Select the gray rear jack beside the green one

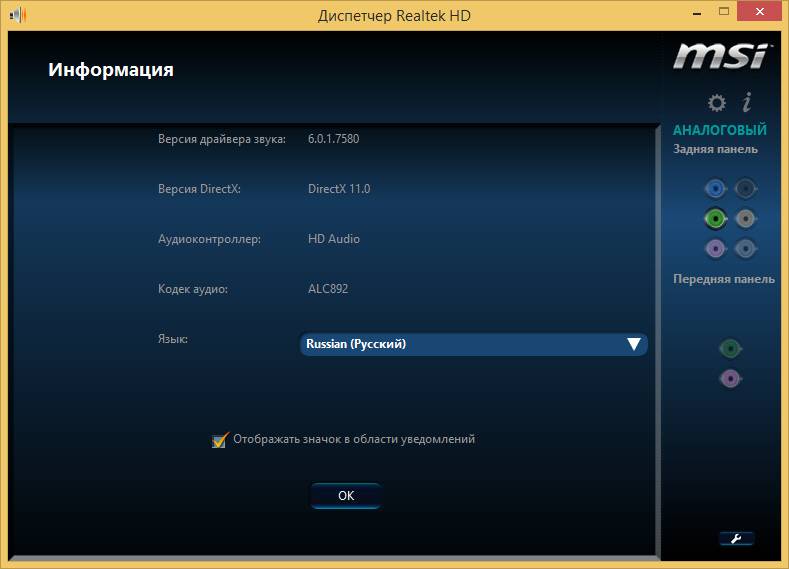tap(745, 218)
